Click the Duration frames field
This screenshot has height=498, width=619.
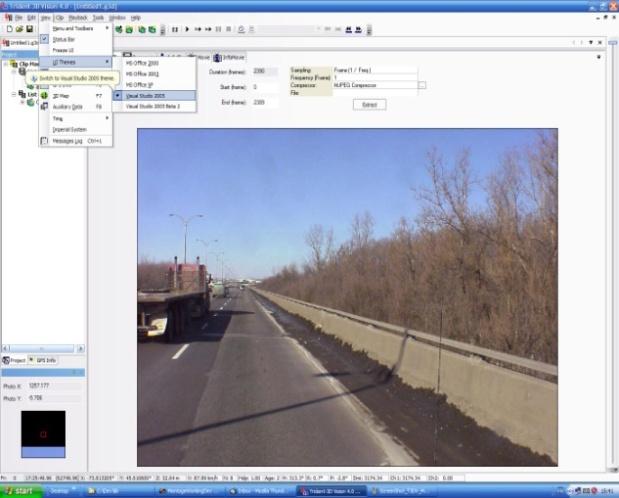(264, 71)
